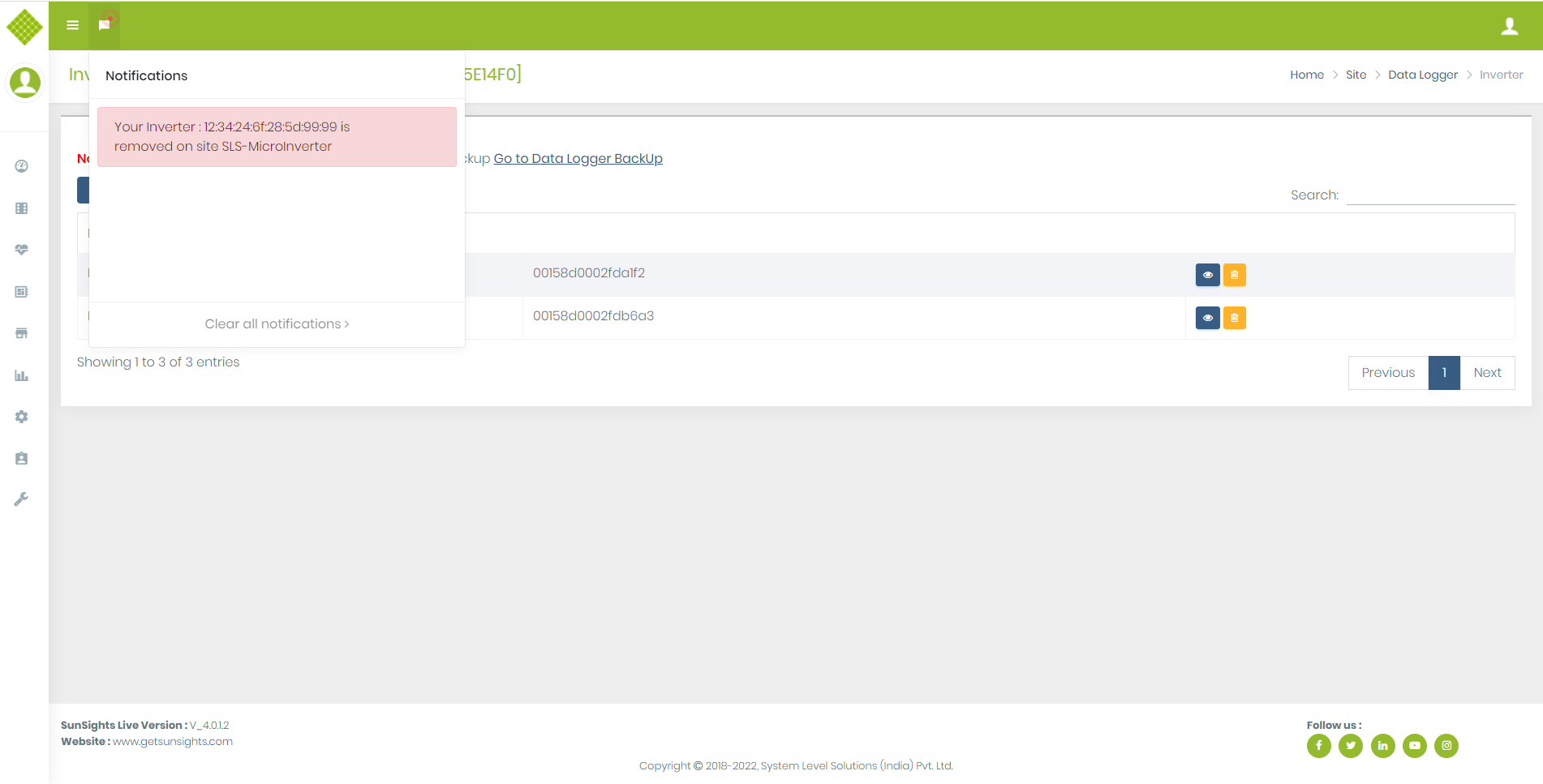Click Clear all notifications
The width and height of the screenshot is (1543, 784).
(277, 323)
